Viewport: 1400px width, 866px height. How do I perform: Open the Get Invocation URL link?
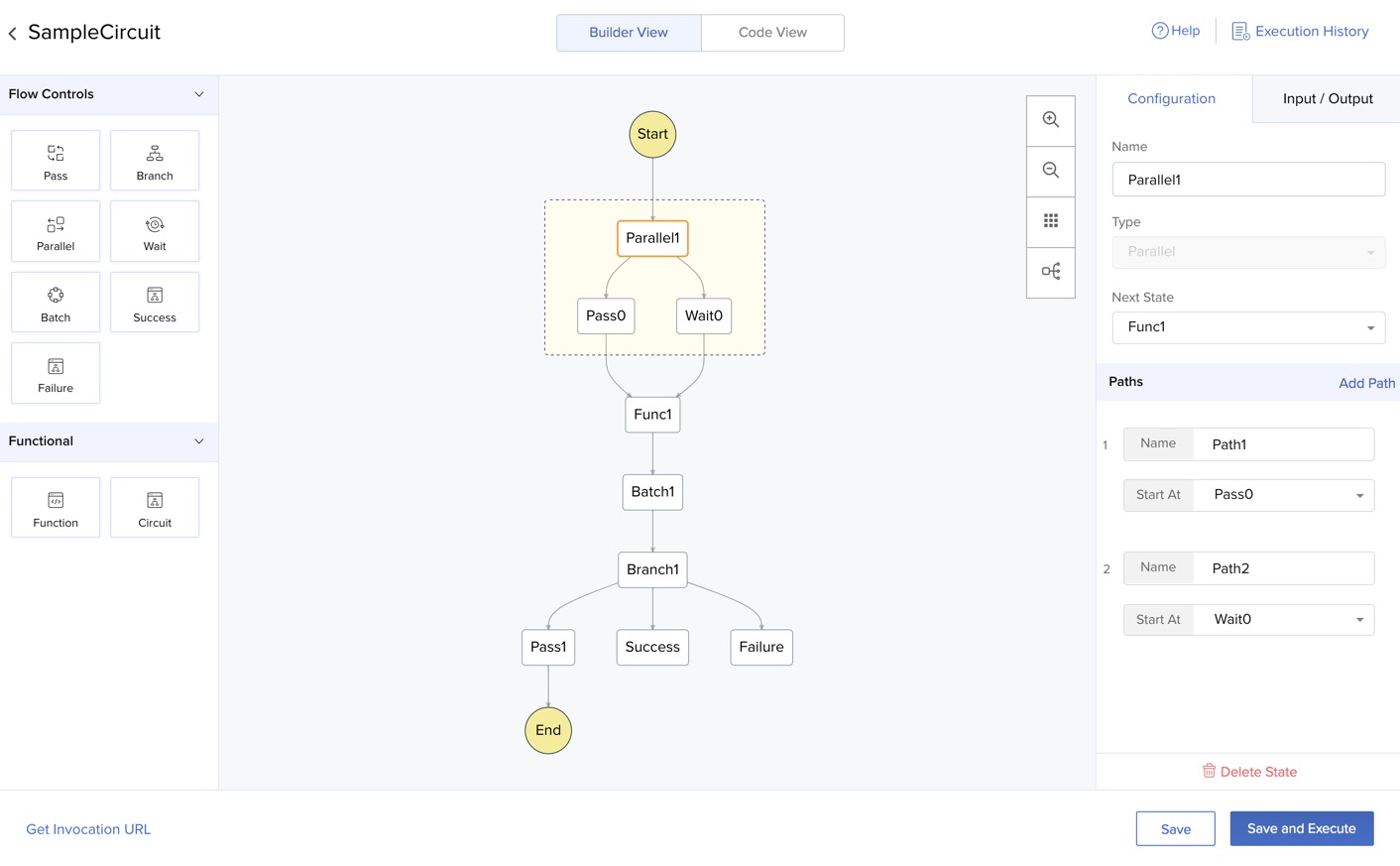click(x=88, y=829)
